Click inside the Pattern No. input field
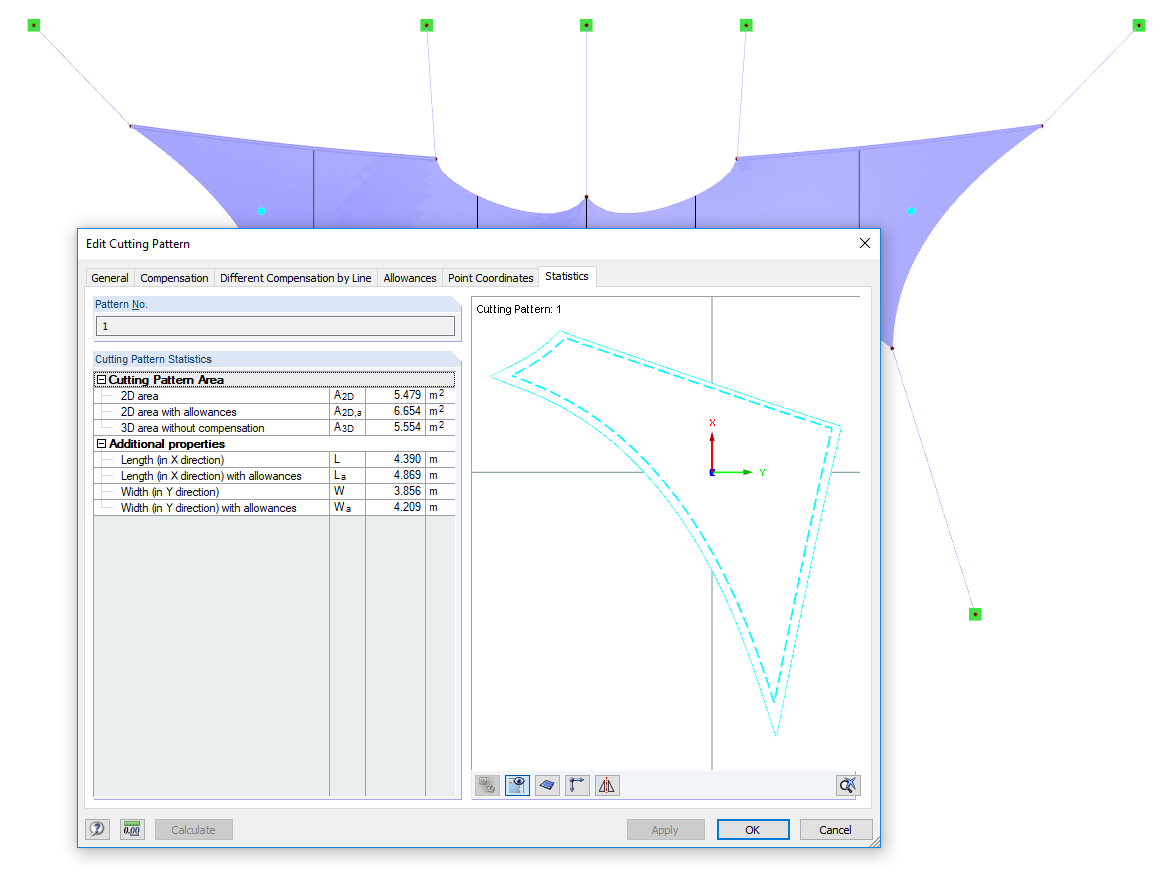The width and height of the screenshot is (1174, 880). point(276,326)
